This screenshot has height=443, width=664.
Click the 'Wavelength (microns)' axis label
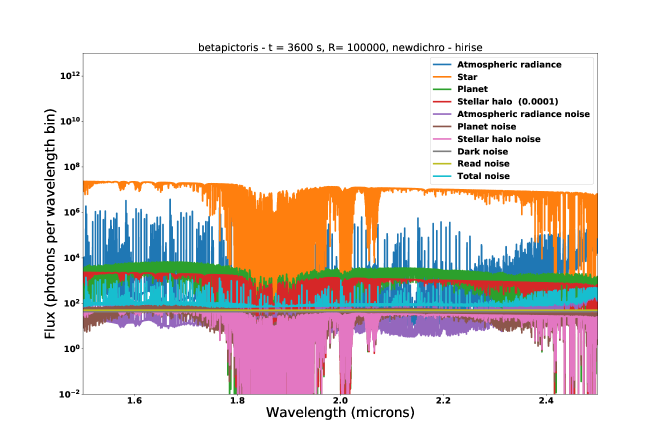pyautogui.click(x=340, y=413)
